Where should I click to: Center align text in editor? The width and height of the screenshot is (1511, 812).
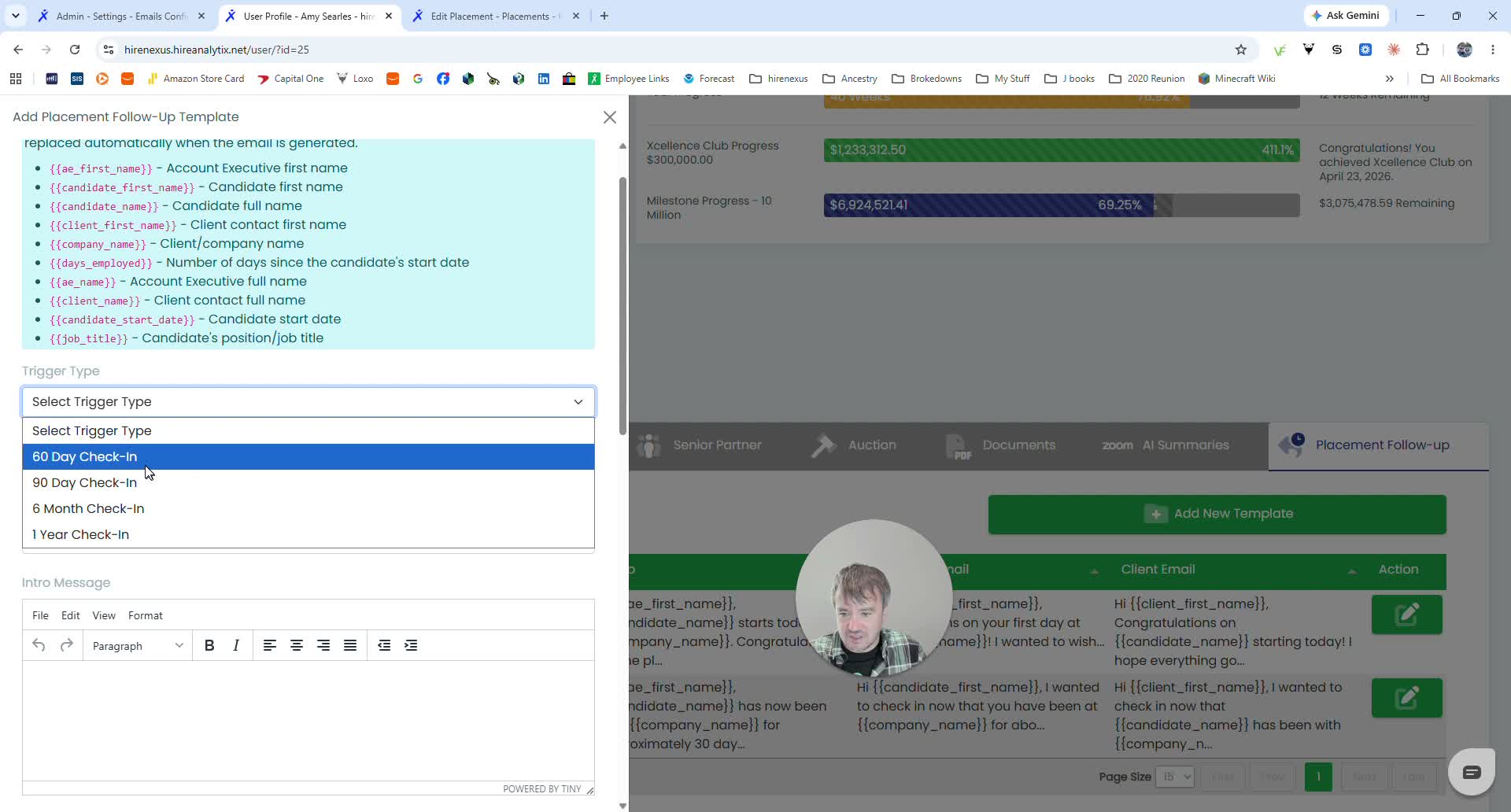click(297, 645)
